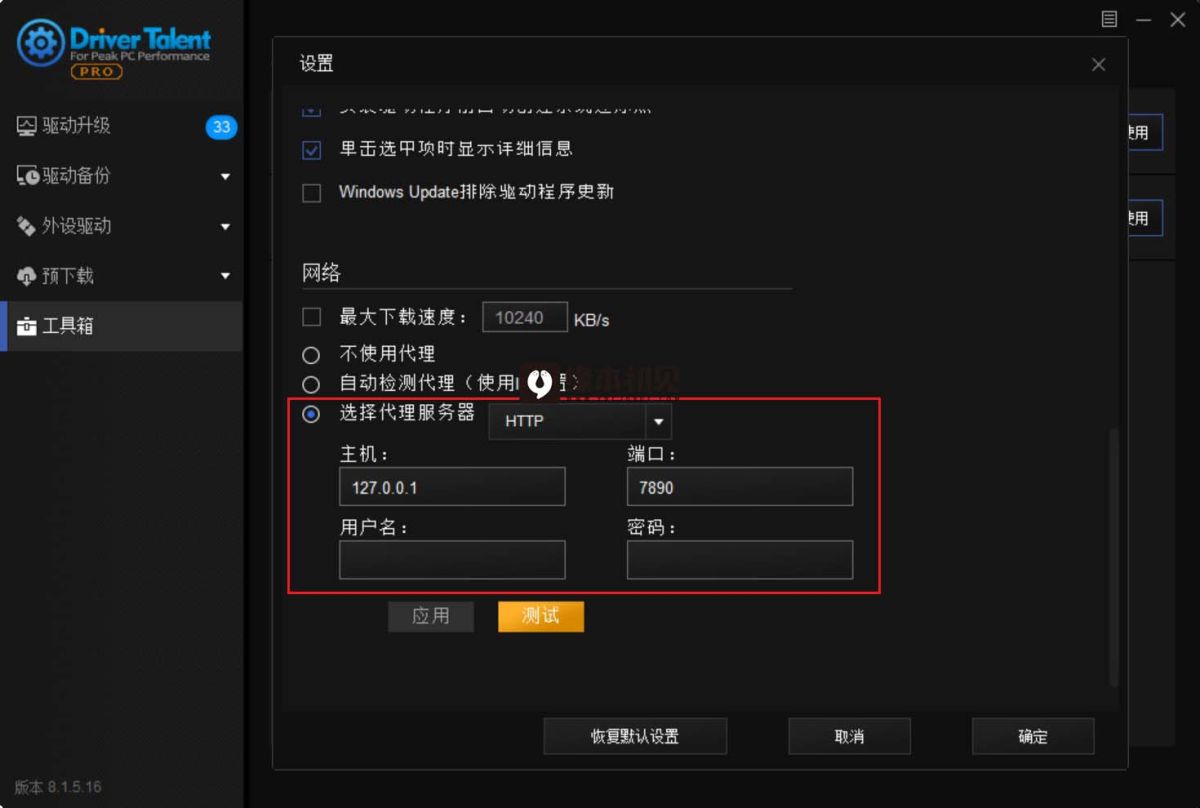Click the 外设驱动 plug icon
This screenshot has height=808, width=1200.
pyautogui.click(x=26, y=226)
